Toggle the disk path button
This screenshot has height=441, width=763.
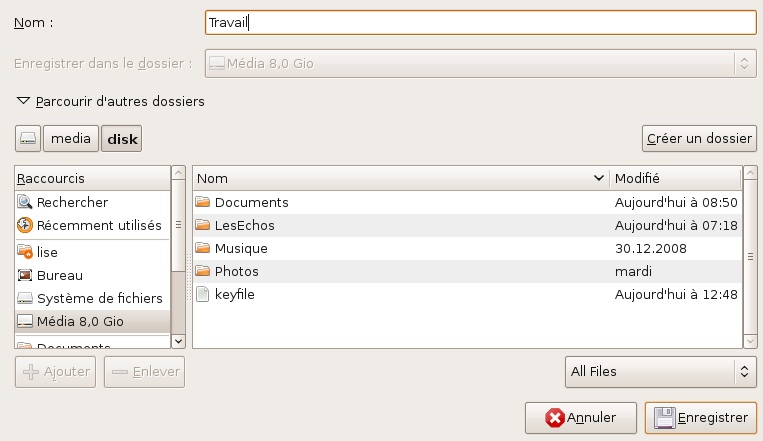[122, 139]
